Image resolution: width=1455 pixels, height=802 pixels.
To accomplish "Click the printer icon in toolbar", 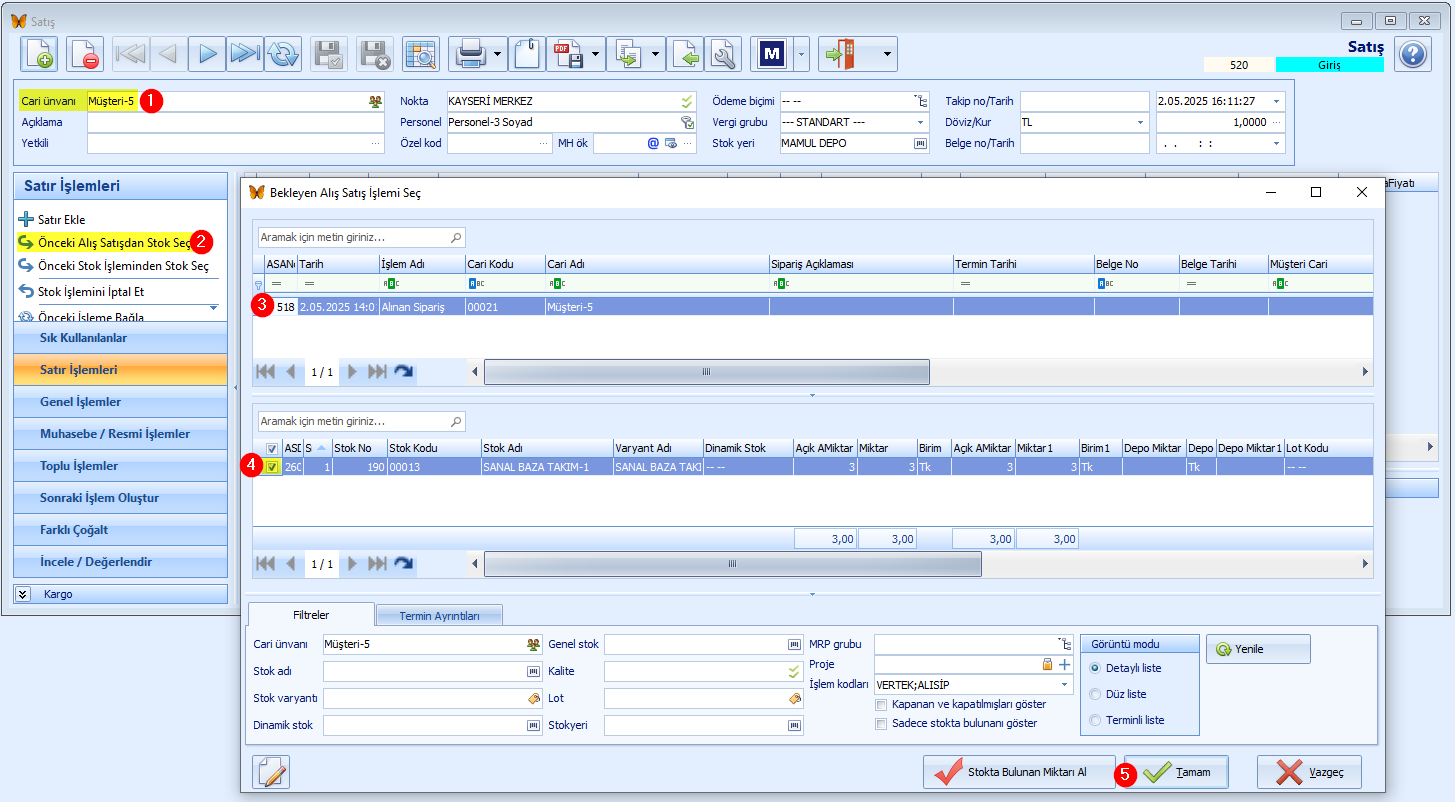I will [469, 54].
